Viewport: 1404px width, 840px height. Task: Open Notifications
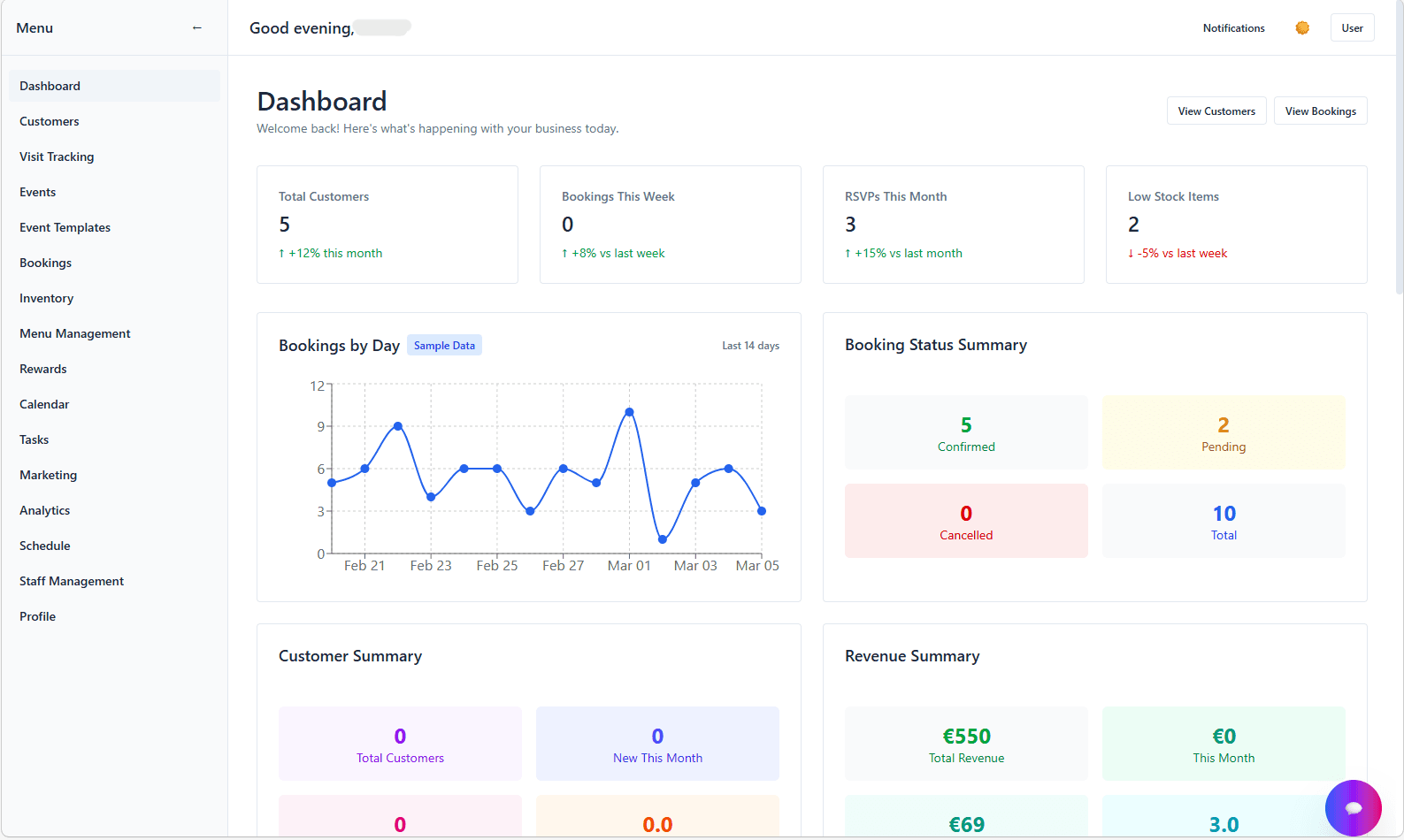tap(1233, 28)
